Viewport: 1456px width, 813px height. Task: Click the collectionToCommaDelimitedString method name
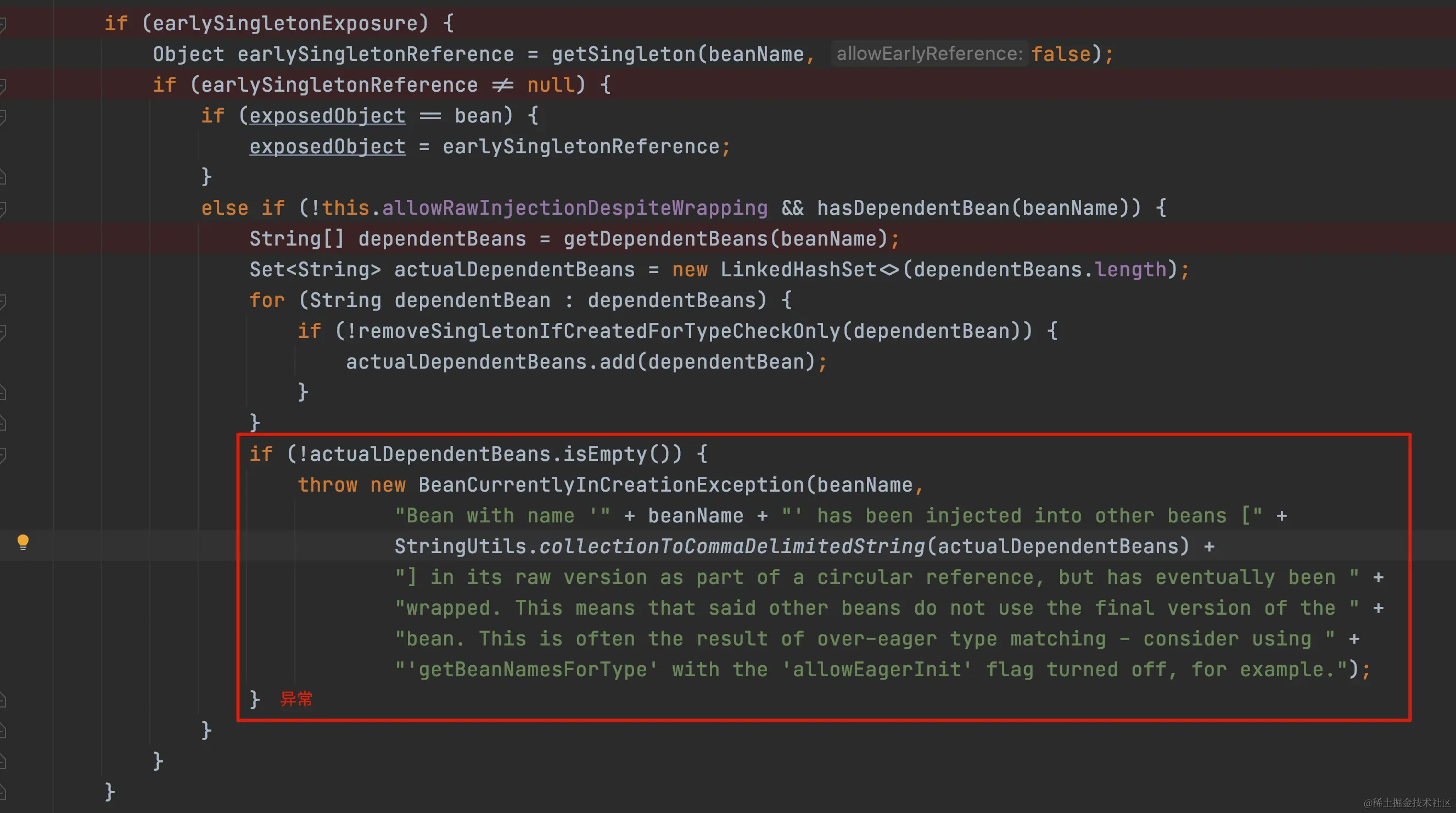tap(731, 547)
